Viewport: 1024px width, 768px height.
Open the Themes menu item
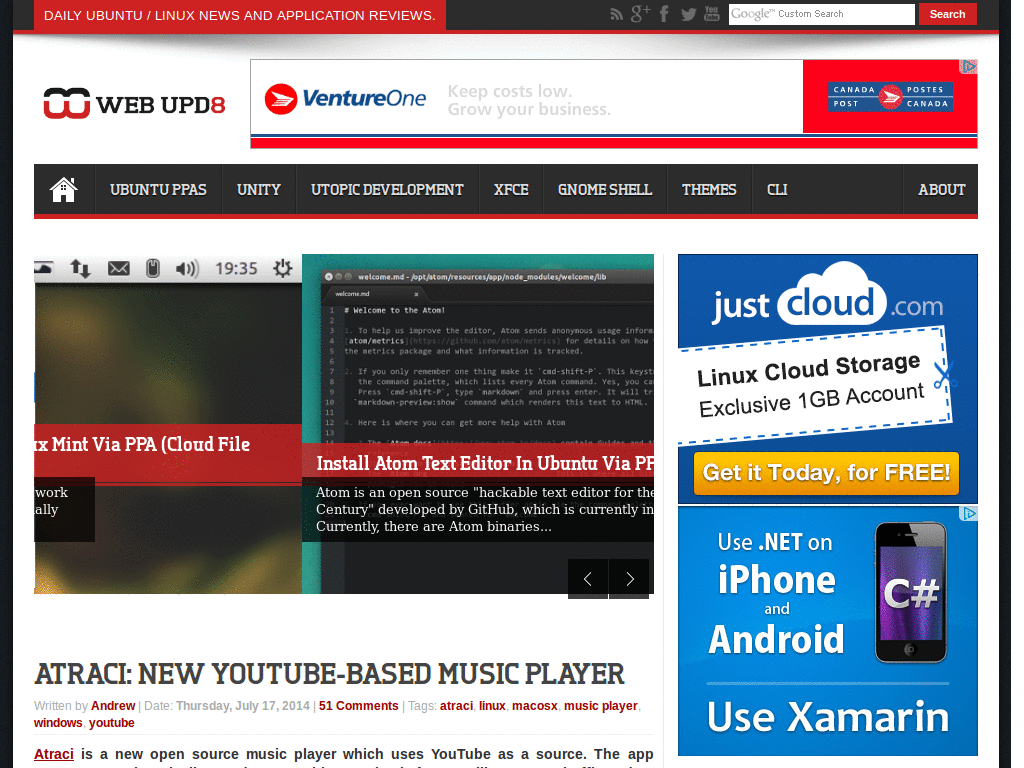(709, 189)
